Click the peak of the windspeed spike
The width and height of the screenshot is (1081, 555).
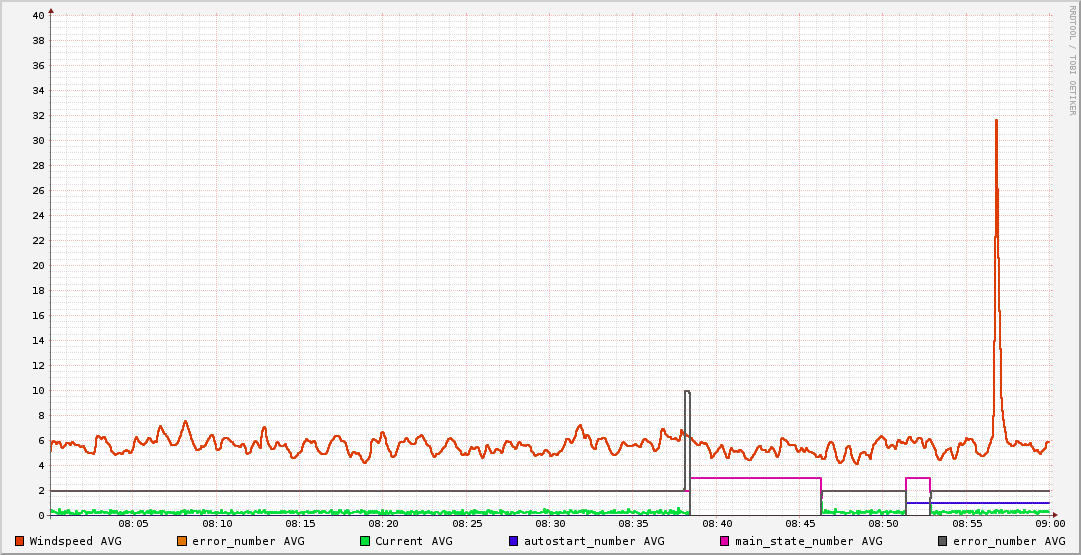(x=996, y=121)
